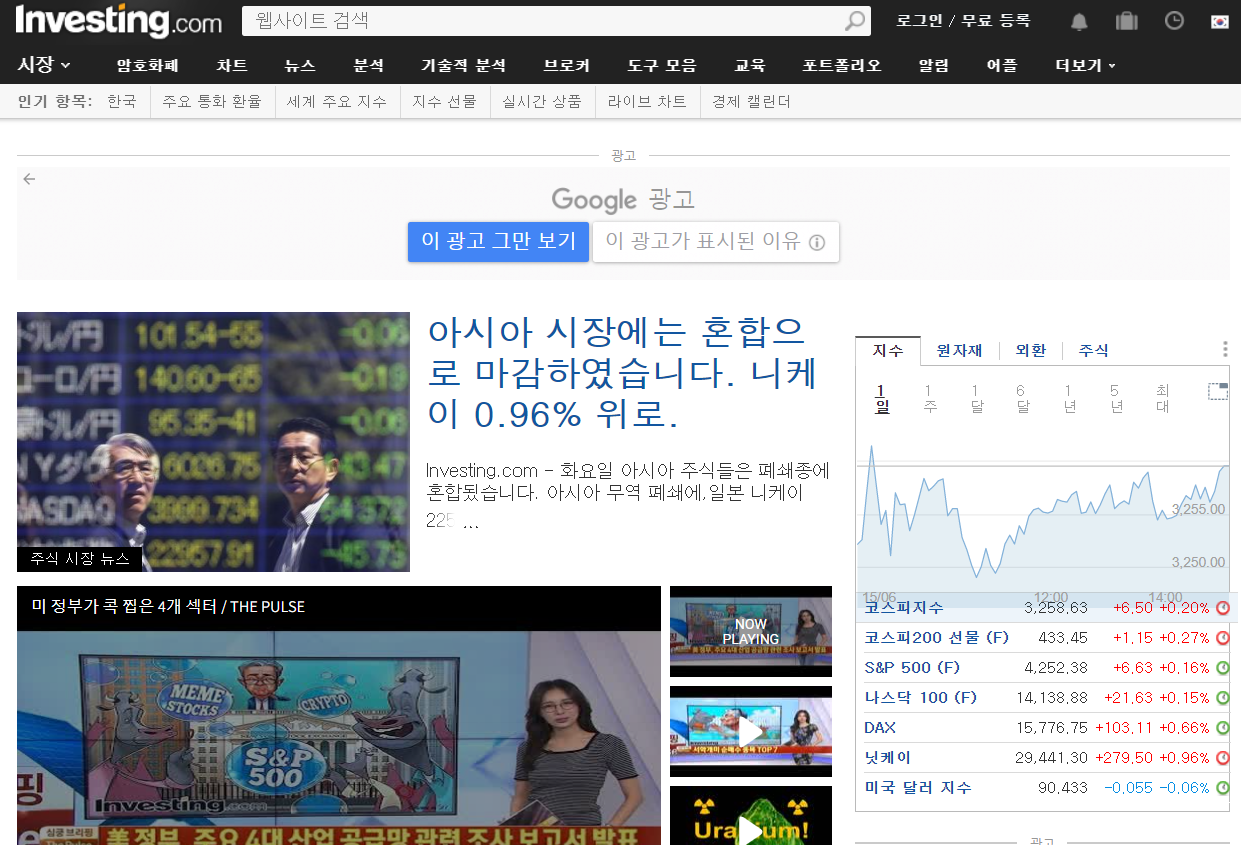This screenshot has width=1241, height=845.
Task: Open the 기술적 분석 menu
Action: (463, 66)
